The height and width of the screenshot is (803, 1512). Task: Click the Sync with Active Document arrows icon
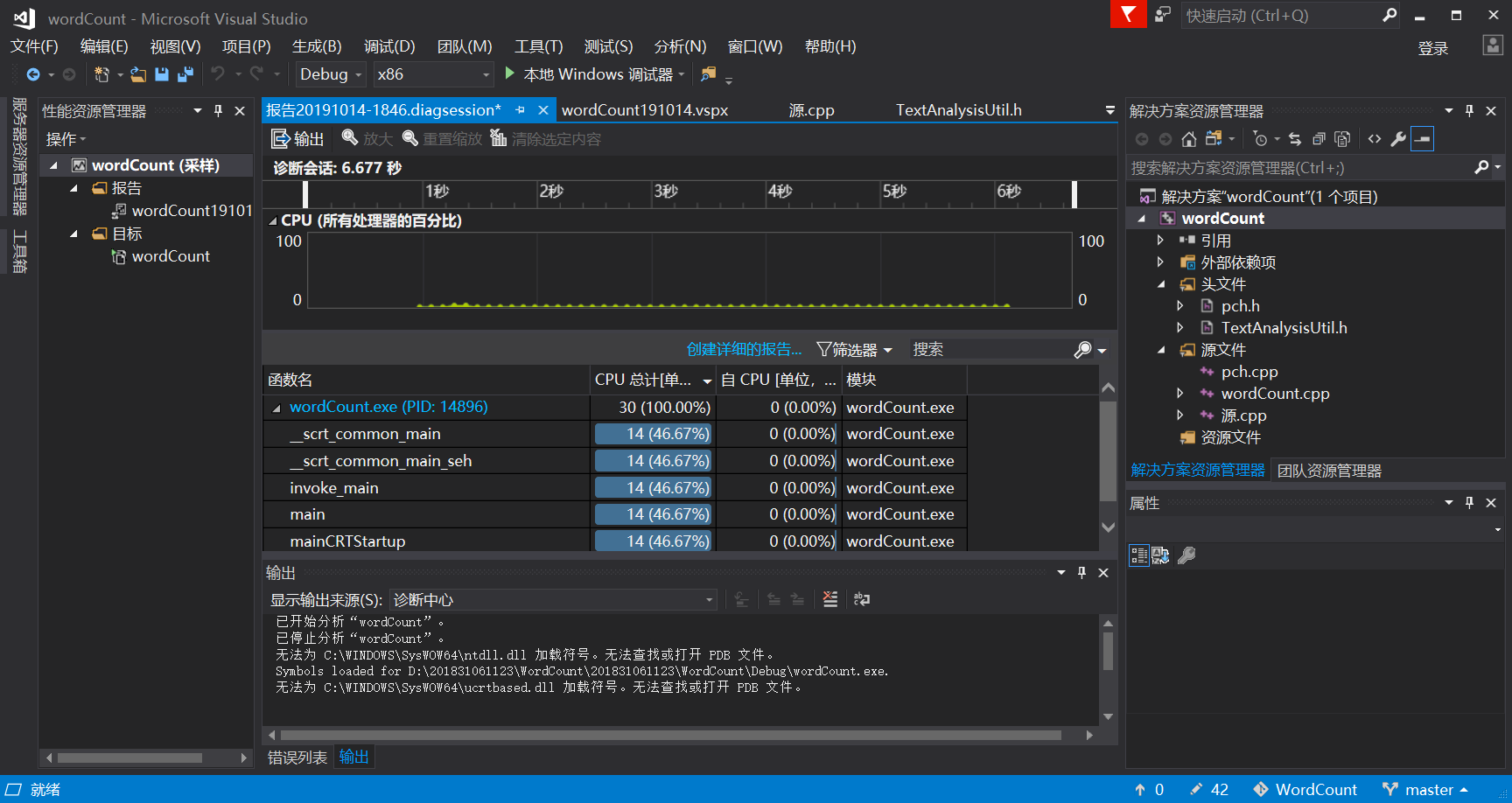pos(1295,139)
